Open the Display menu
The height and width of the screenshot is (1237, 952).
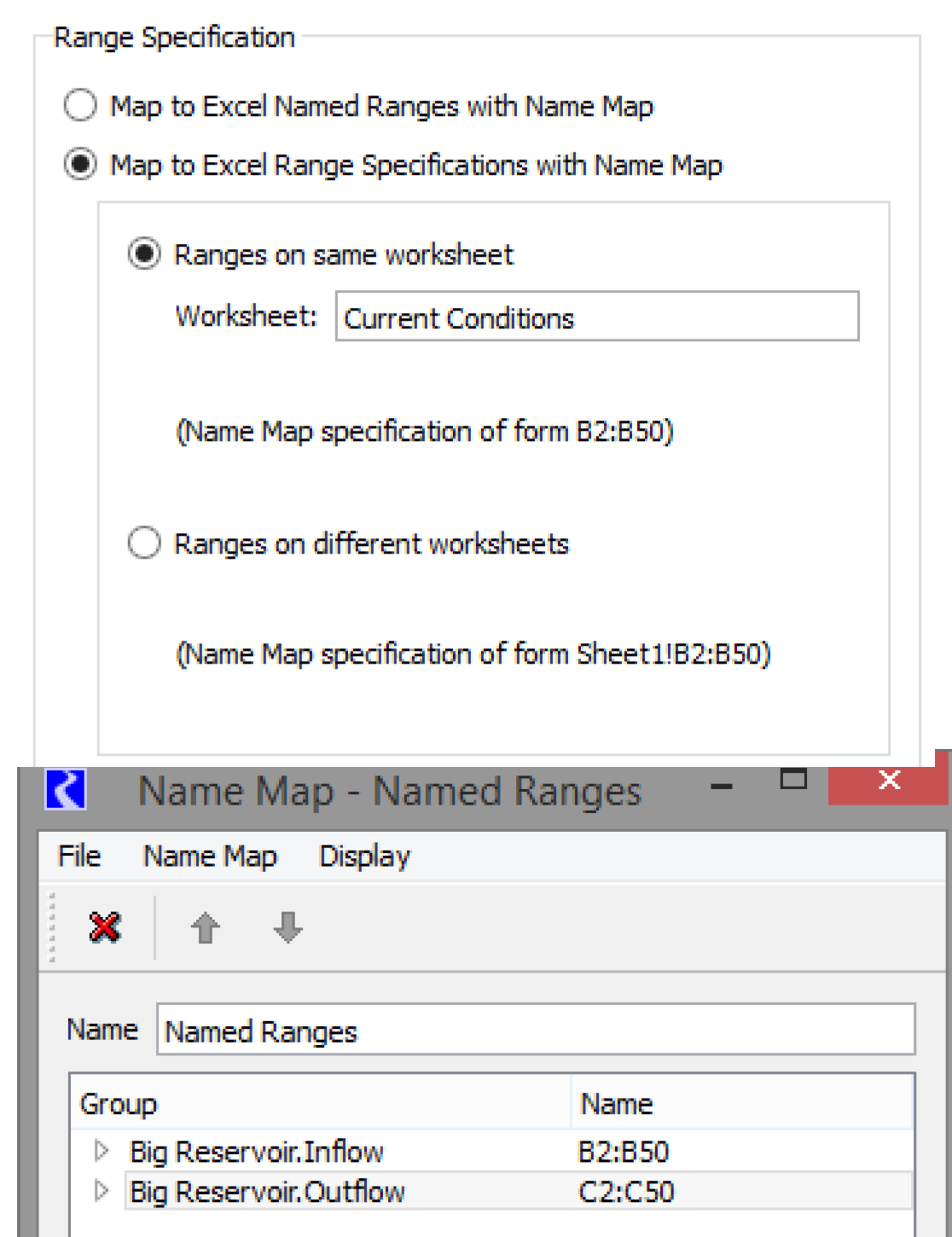[364, 856]
